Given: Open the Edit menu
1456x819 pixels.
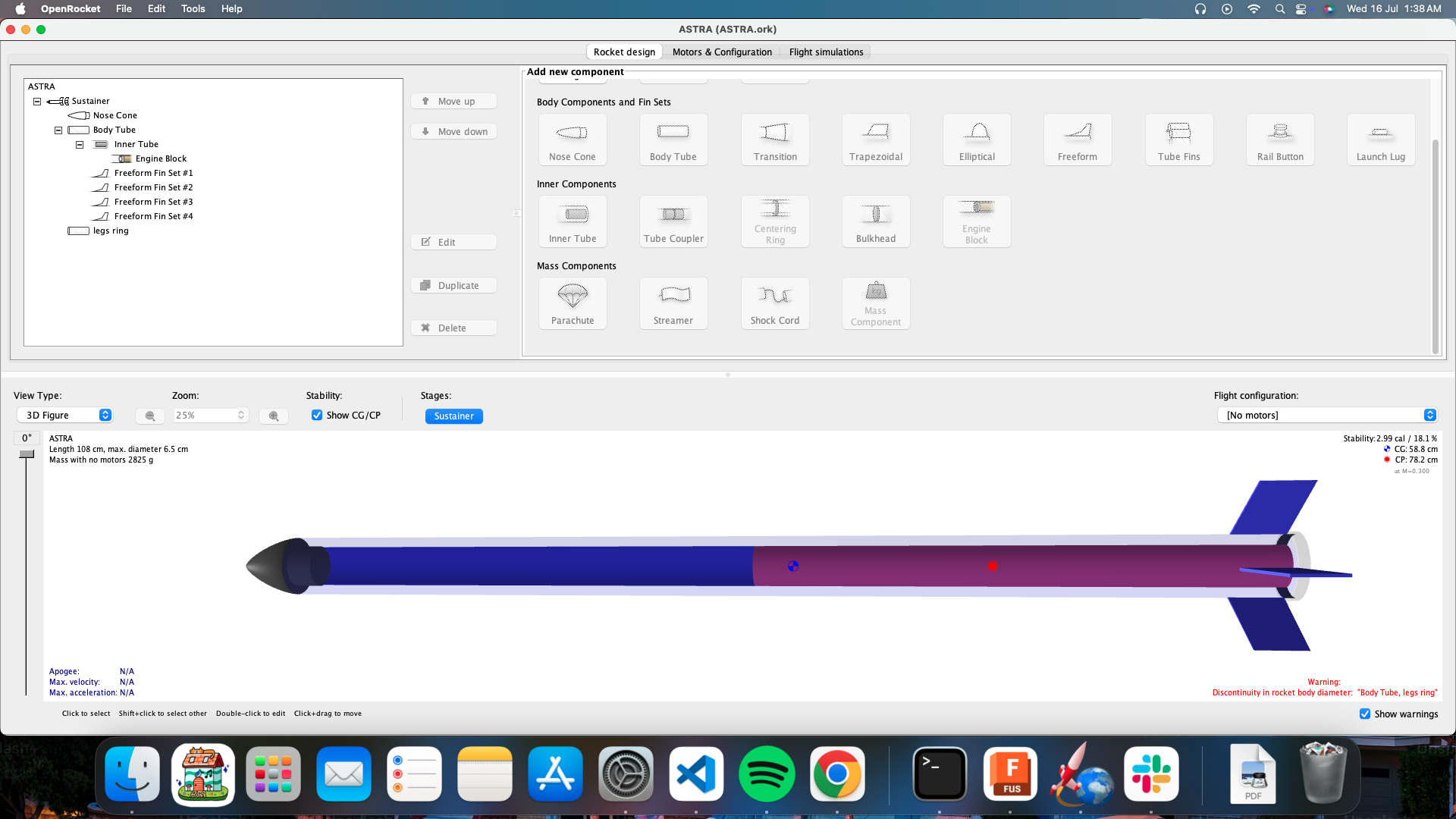Looking at the screenshot, I should tap(156, 9).
